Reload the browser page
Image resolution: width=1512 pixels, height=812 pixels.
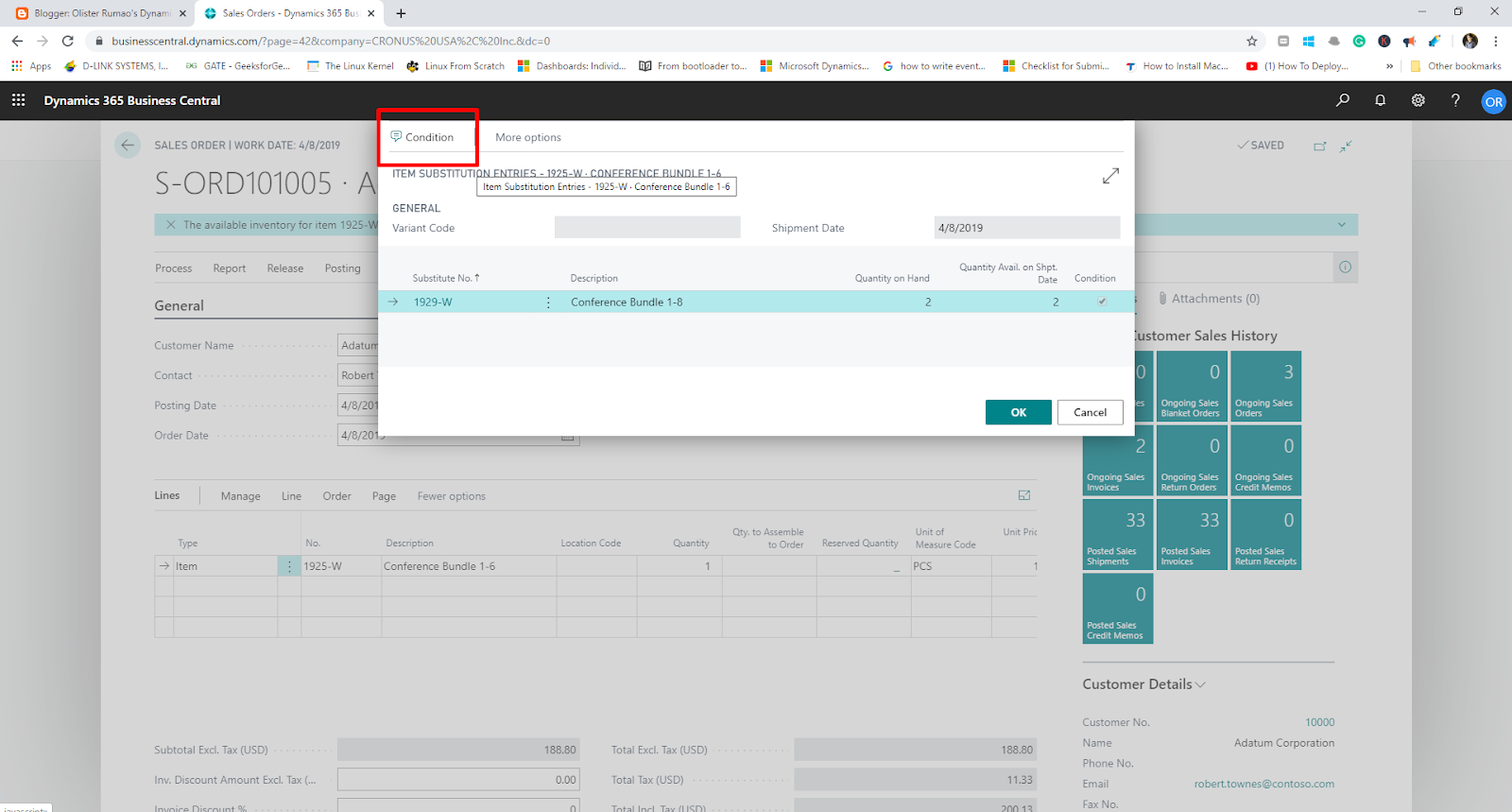pyautogui.click(x=68, y=41)
